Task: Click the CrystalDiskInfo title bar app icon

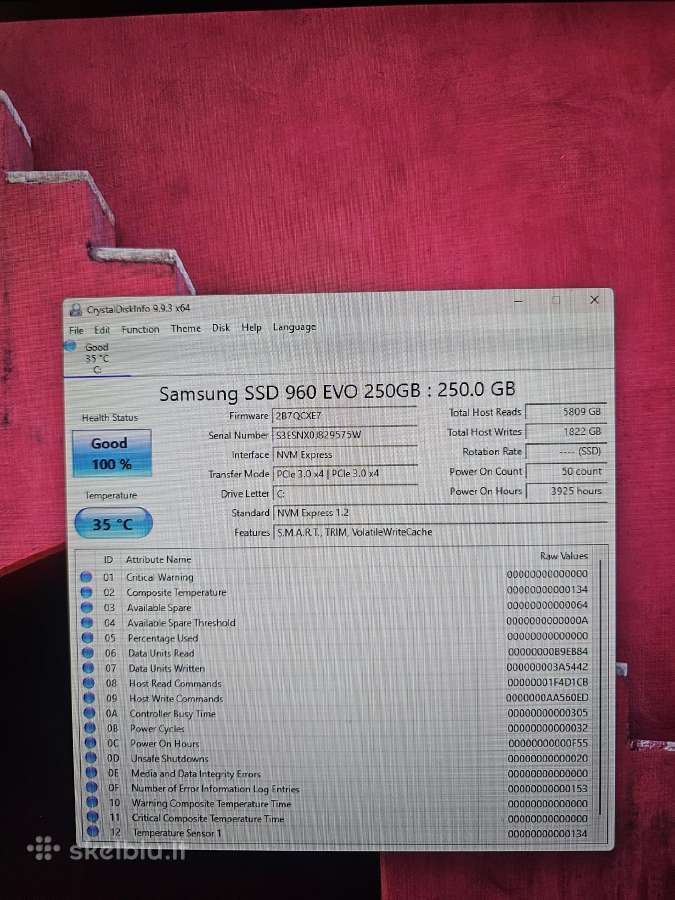Action: [75, 310]
